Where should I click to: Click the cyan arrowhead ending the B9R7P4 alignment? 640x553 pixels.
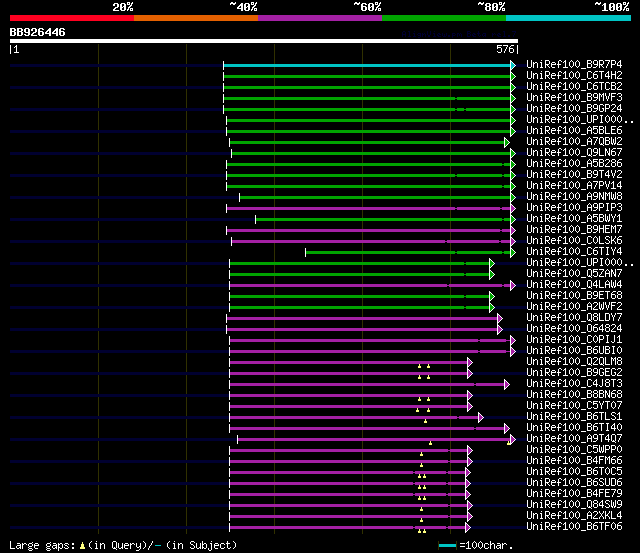pyautogui.click(x=513, y=65)
